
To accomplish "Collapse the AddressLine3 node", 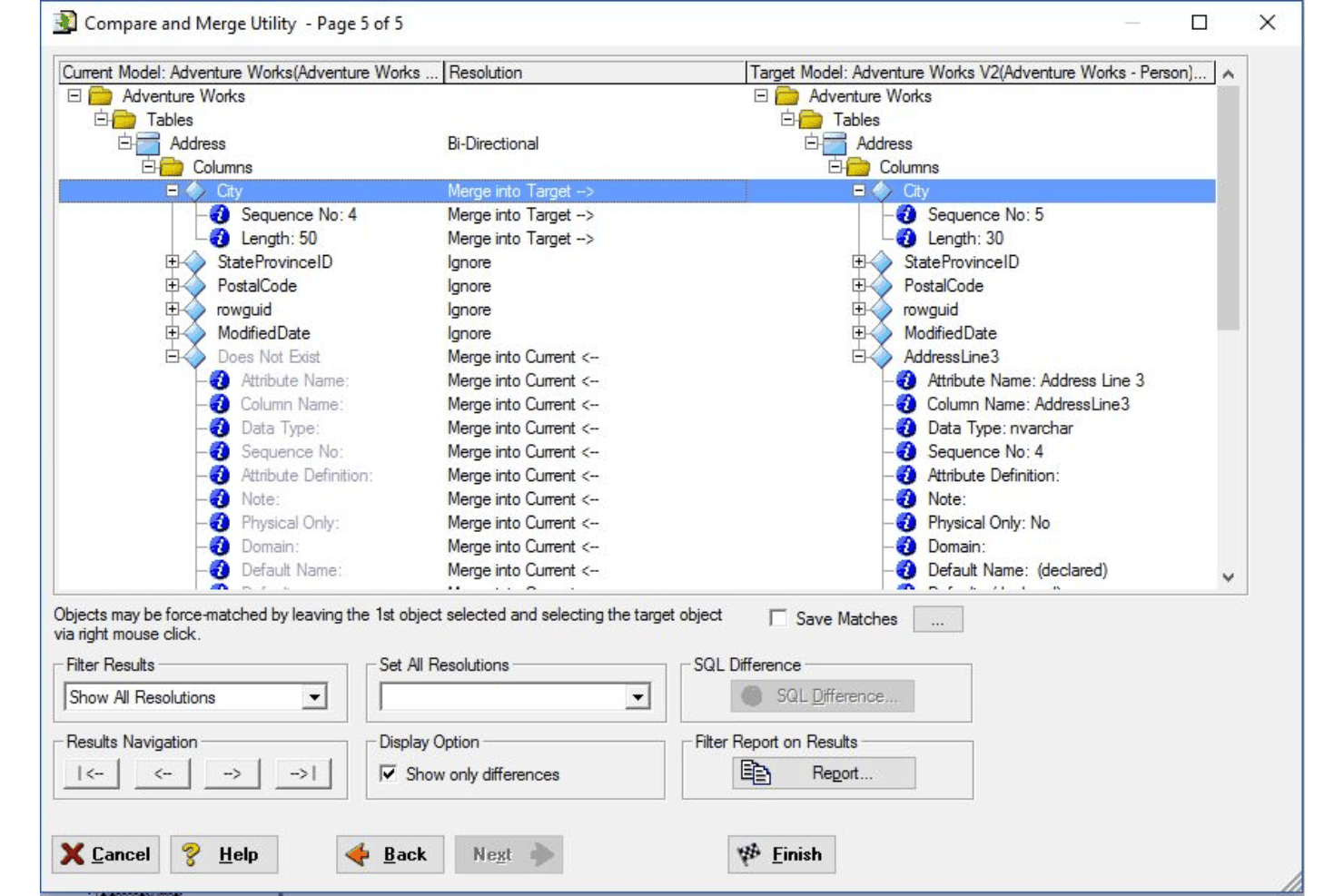I will 859,357.
